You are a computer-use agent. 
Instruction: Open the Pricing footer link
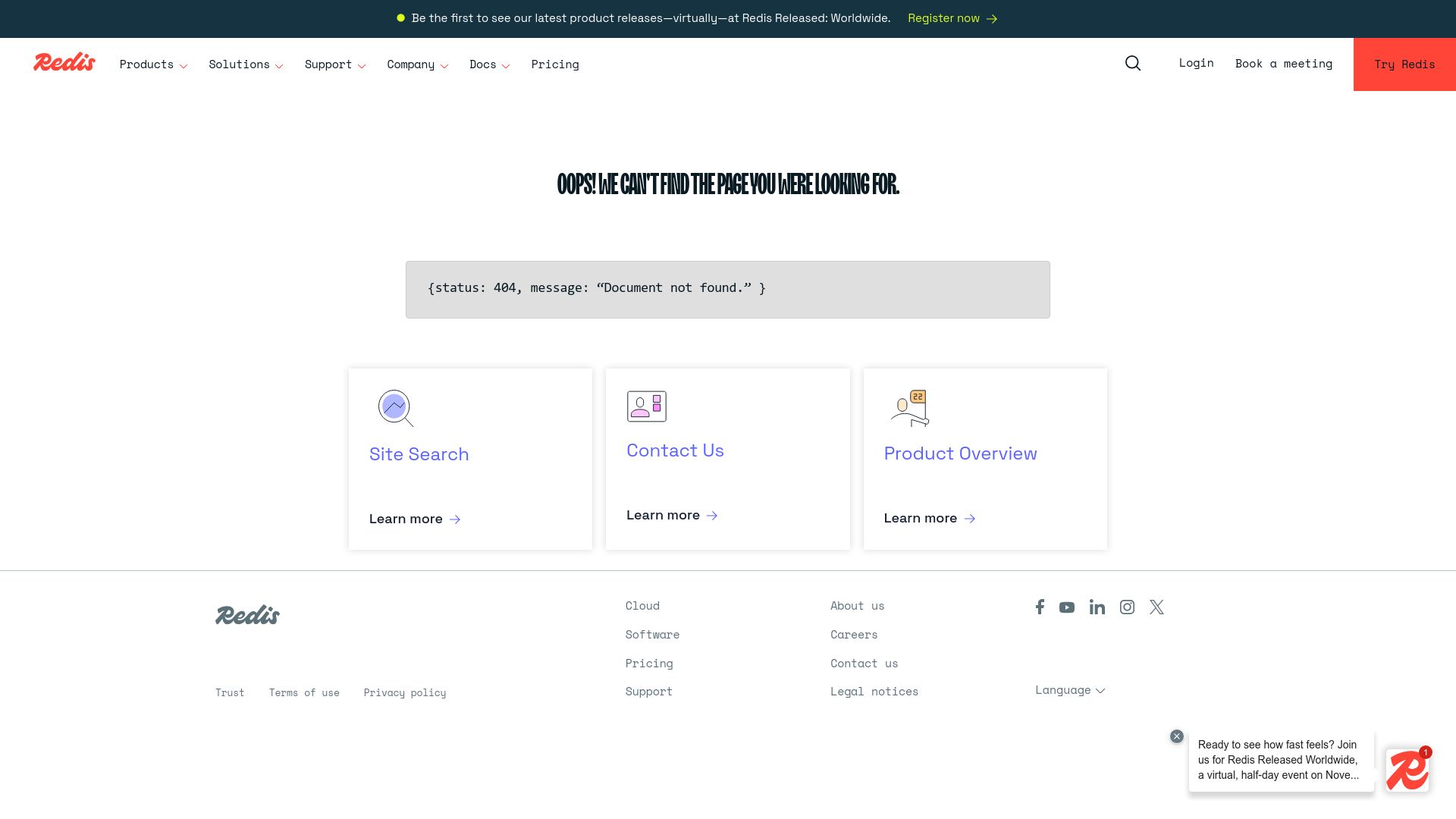(649, 664)
